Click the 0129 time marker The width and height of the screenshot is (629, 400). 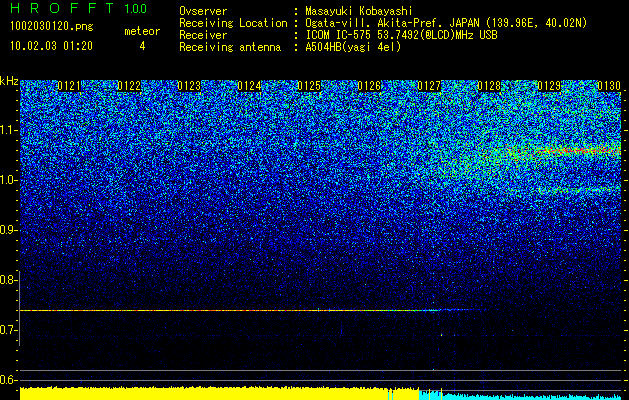tap(549, 86)
